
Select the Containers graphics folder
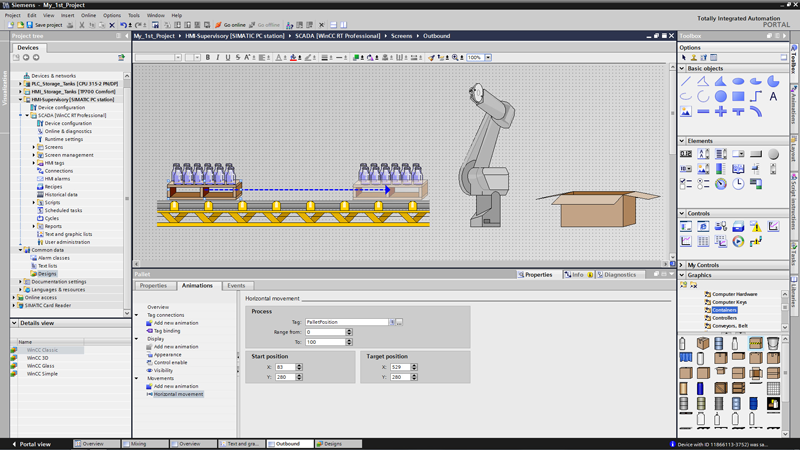(724, 310)
